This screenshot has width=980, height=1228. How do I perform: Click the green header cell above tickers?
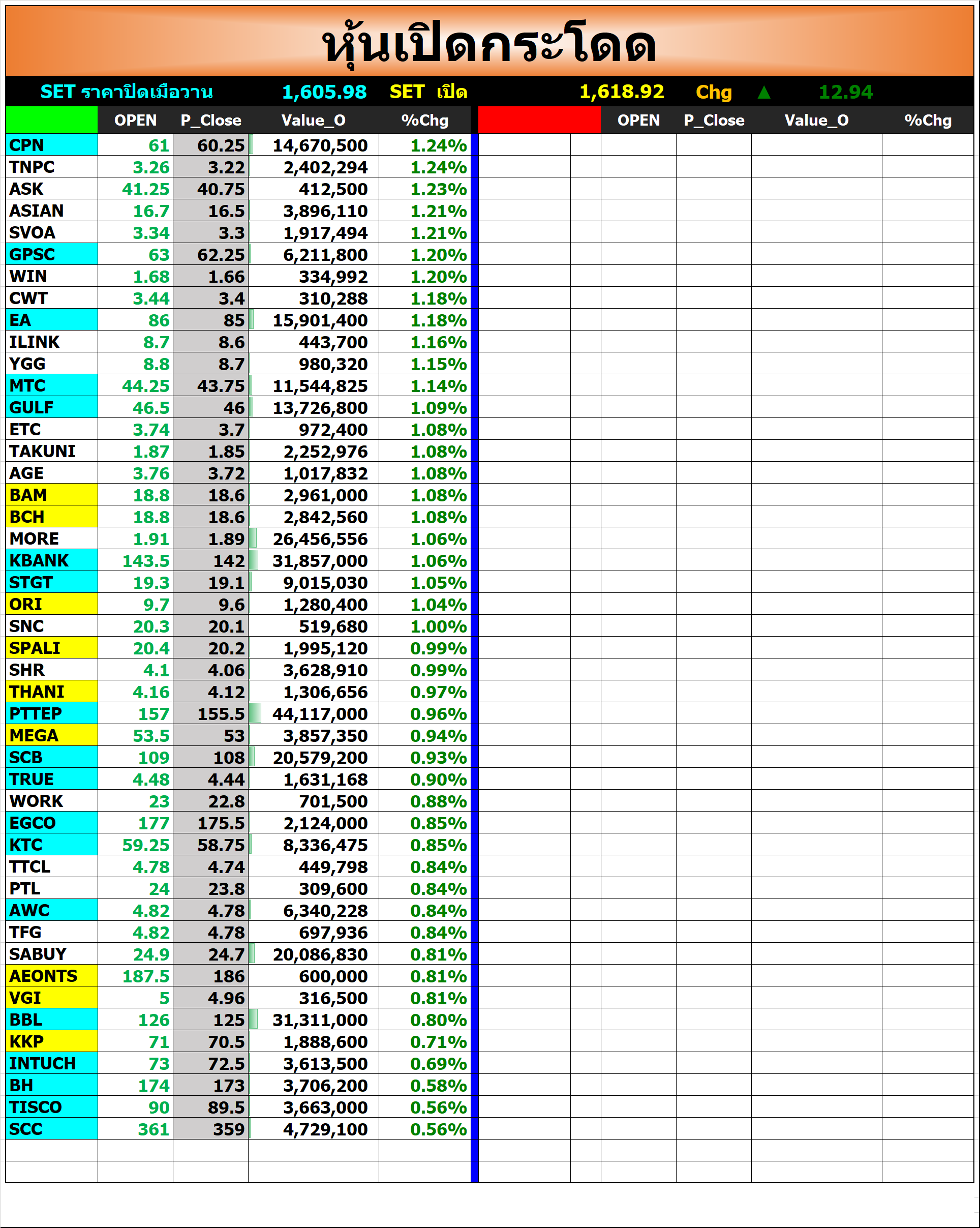[52, 119]
